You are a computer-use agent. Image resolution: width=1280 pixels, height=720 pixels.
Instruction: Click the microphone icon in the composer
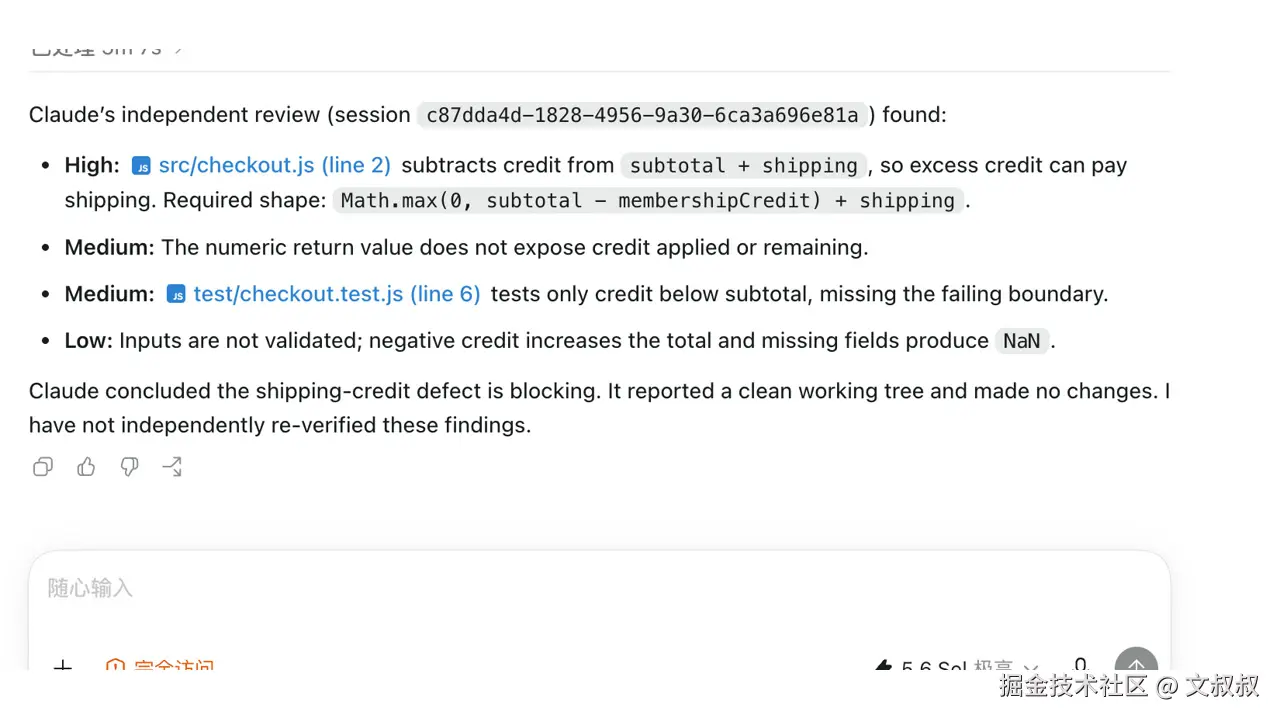(1080, 666)
